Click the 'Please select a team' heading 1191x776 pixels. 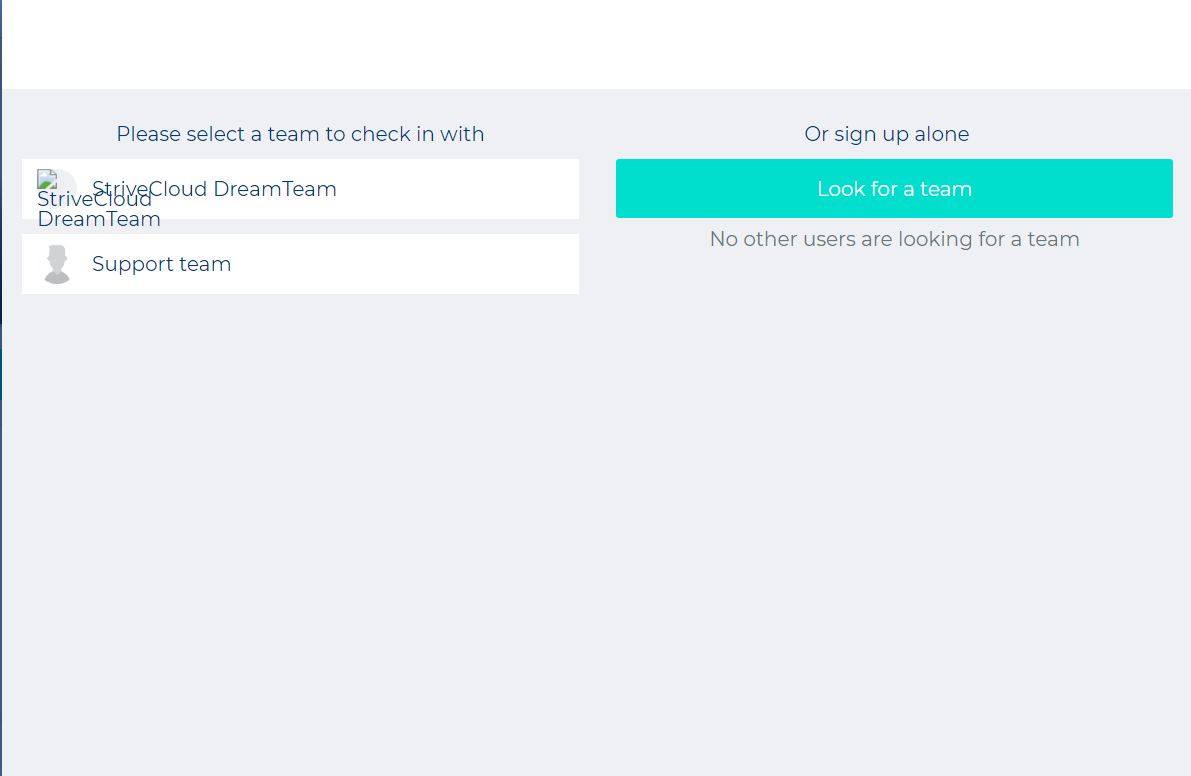click(300, 134)
